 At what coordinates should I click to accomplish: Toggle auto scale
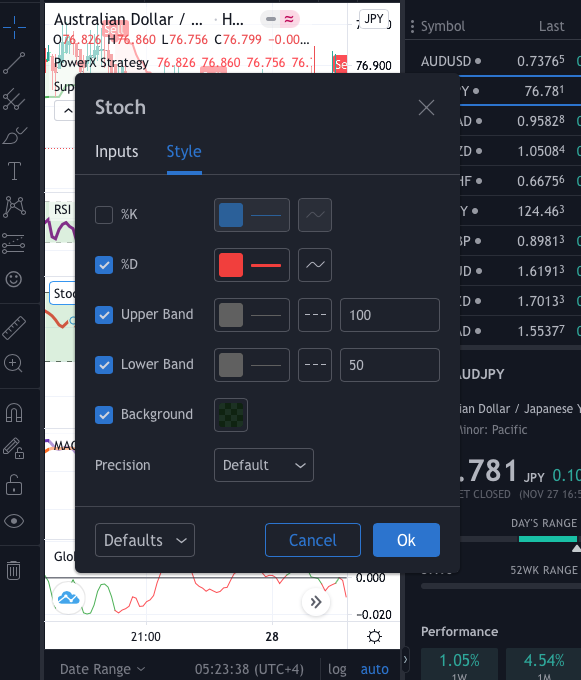click(x=375, y=669)
